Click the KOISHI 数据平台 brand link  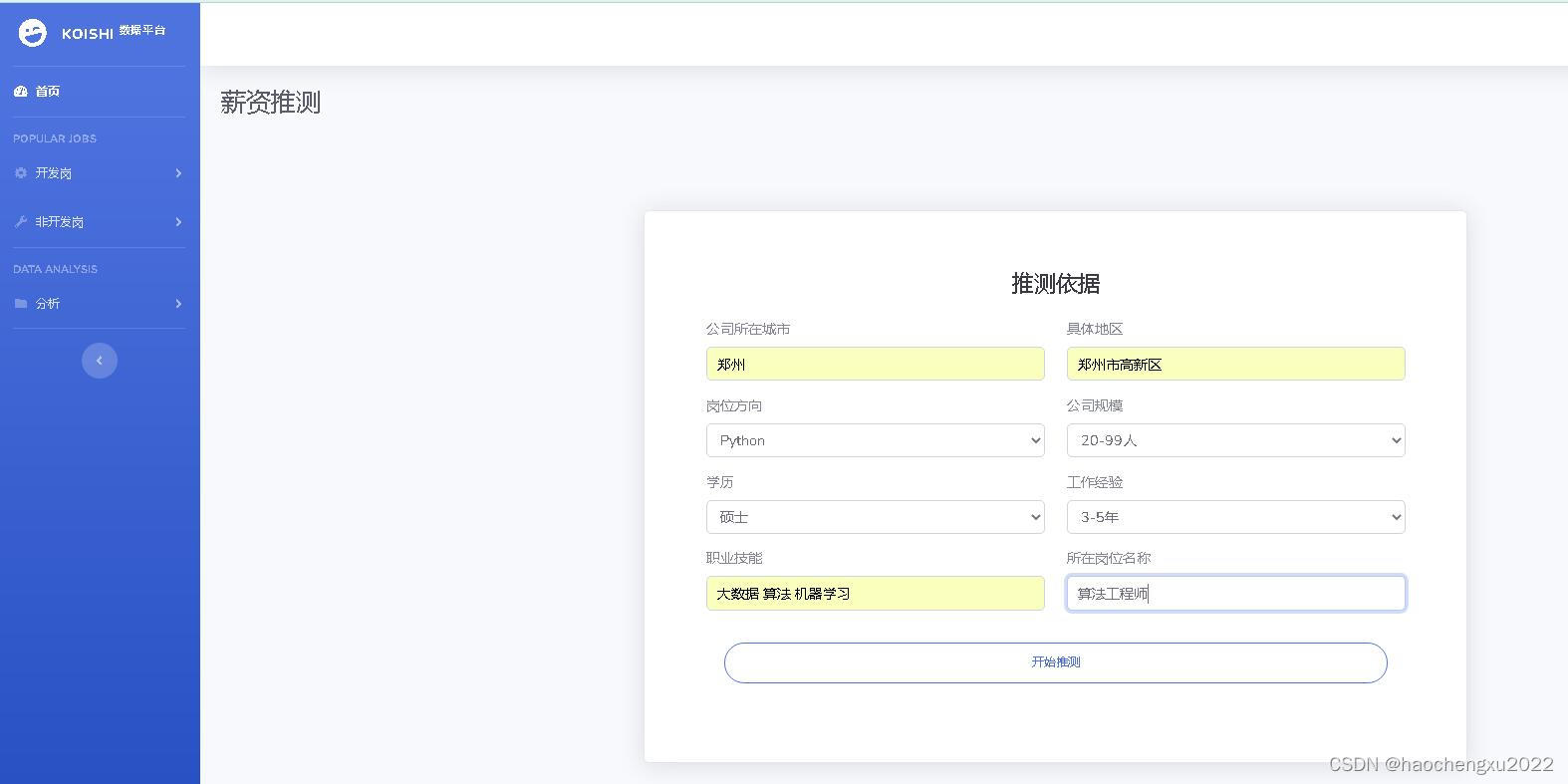93,33
